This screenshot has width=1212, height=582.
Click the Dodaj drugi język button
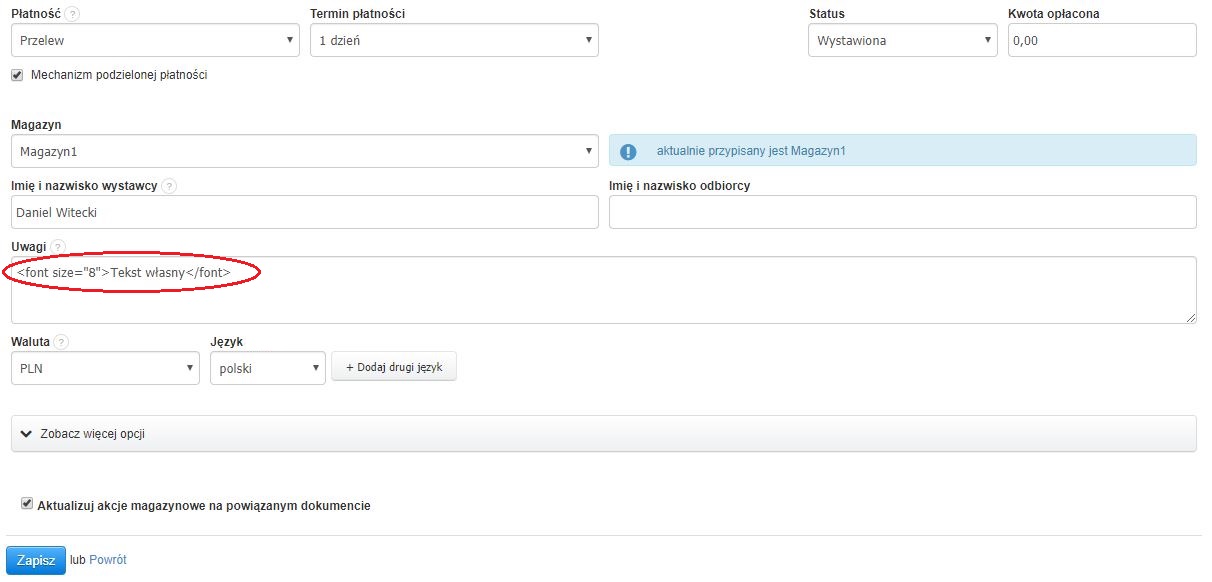(x=393, y=367)
